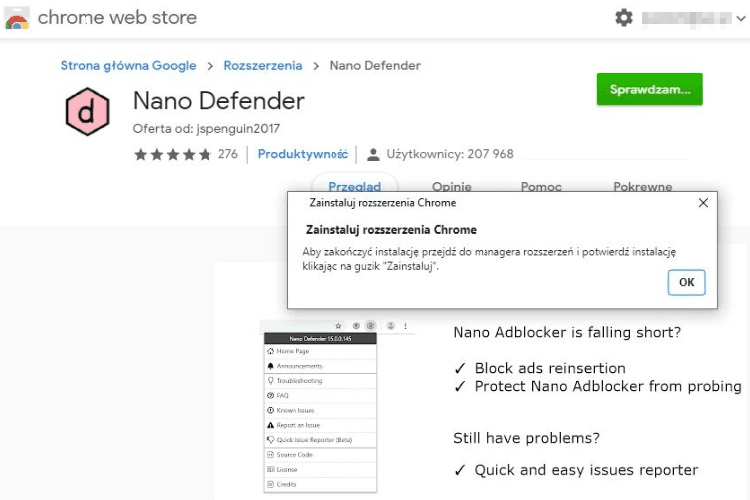
Task: Click the green Sprawdzam button
Action: [649, 89]
